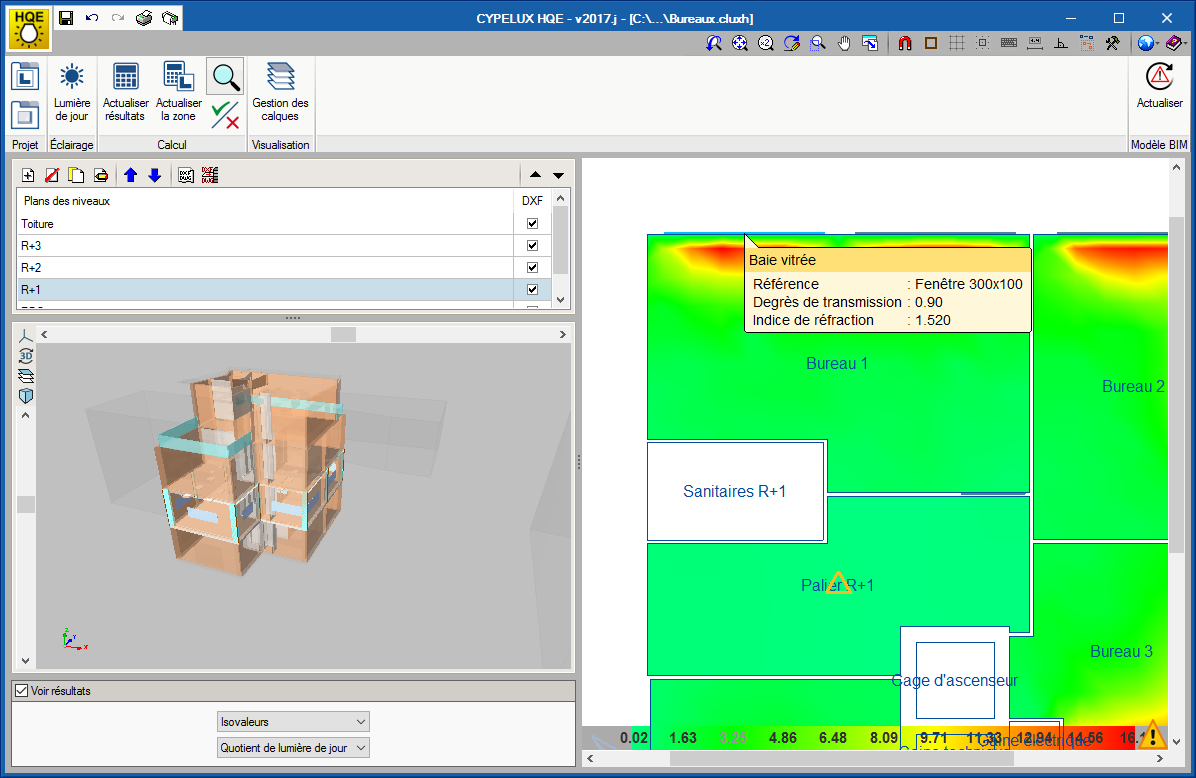The height and width of the screenshot is (778, 1196).
Task: Click the 8.09 value in the color legend
Action: point(883,738)
